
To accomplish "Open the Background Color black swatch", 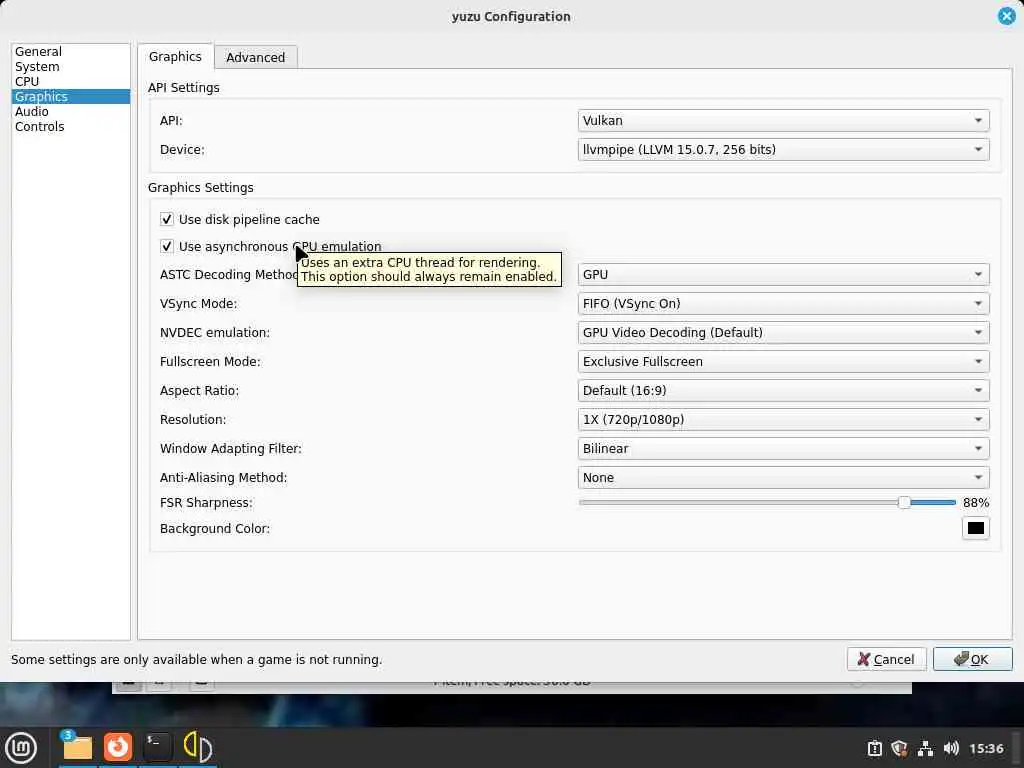I will (x=976, y=528).
